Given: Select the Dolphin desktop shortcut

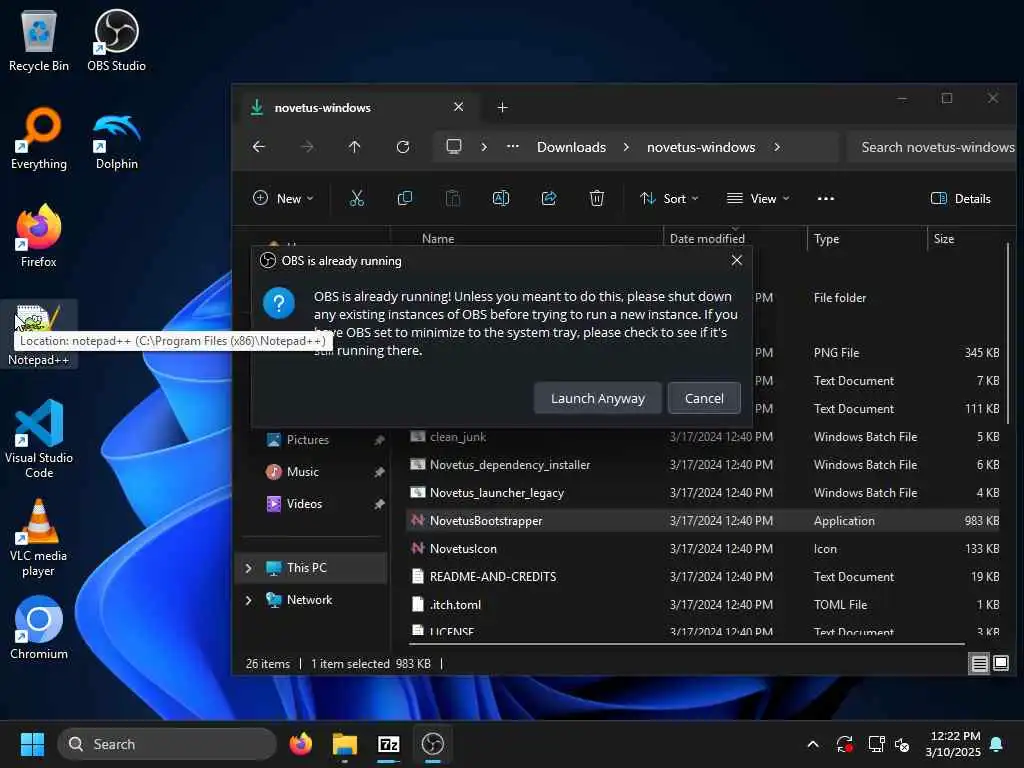Looking at the screenshot, I should coord(116,138).
